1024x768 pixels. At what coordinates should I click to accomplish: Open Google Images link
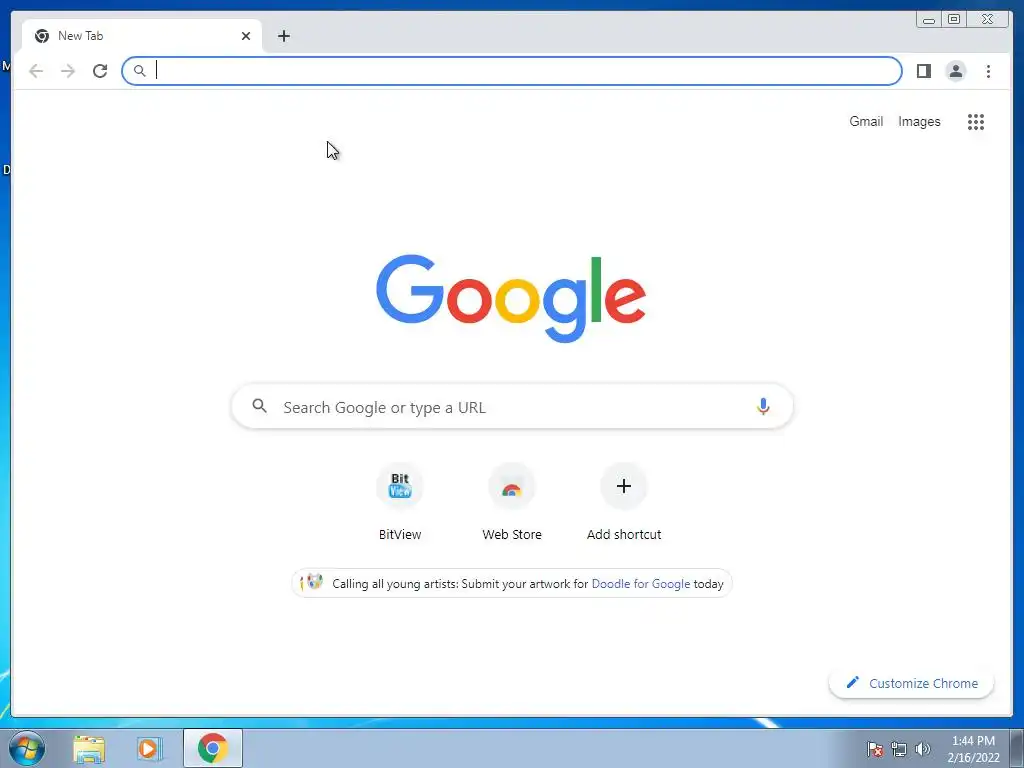(919, 121)
